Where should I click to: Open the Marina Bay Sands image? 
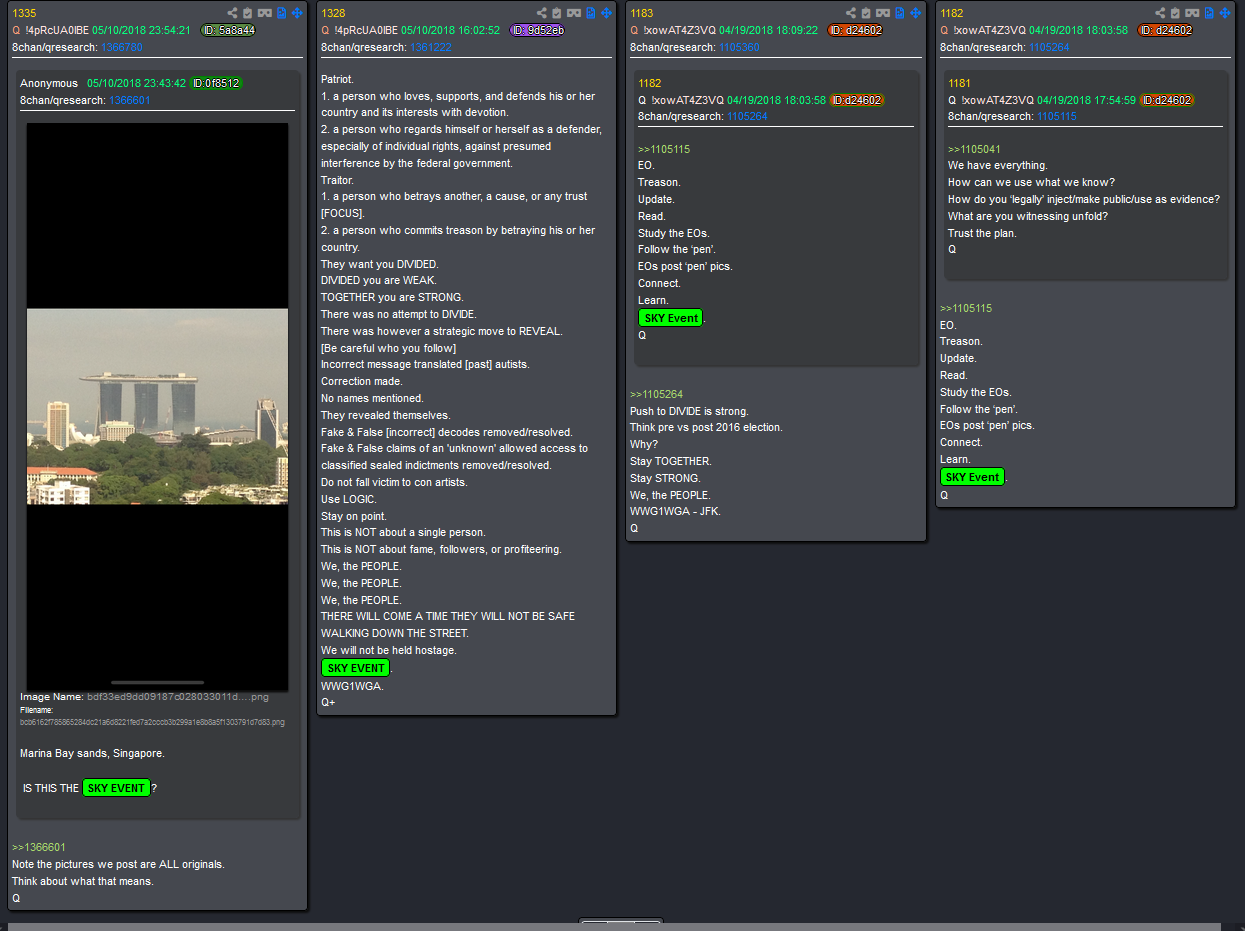coord(157,407)
